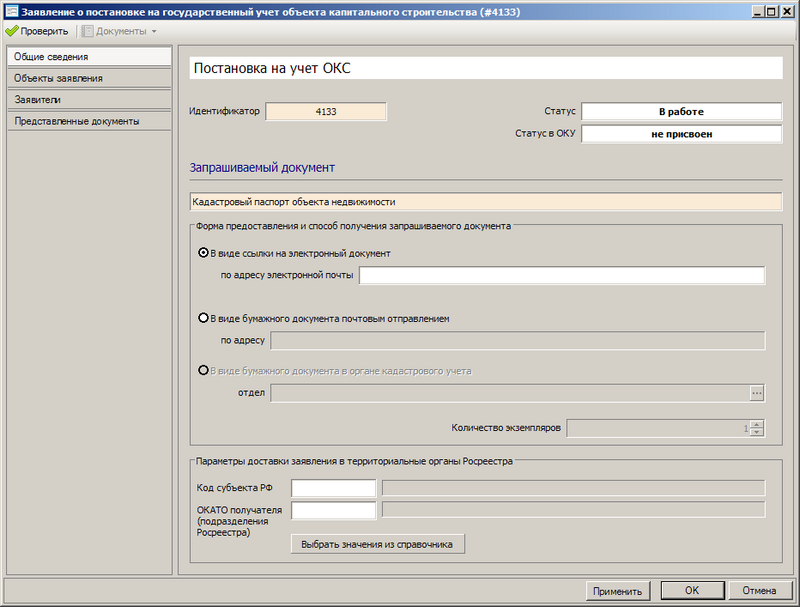
Task: Click the Применить button
Action: click(617, 590)
